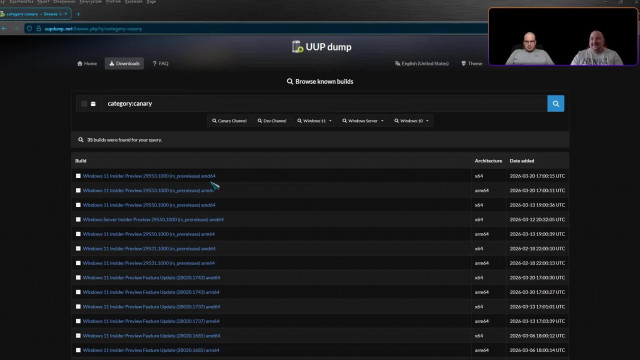The width and height of the screenshot is (640, 360).
Task: Open the Theme menu
Action: [472, 64]
